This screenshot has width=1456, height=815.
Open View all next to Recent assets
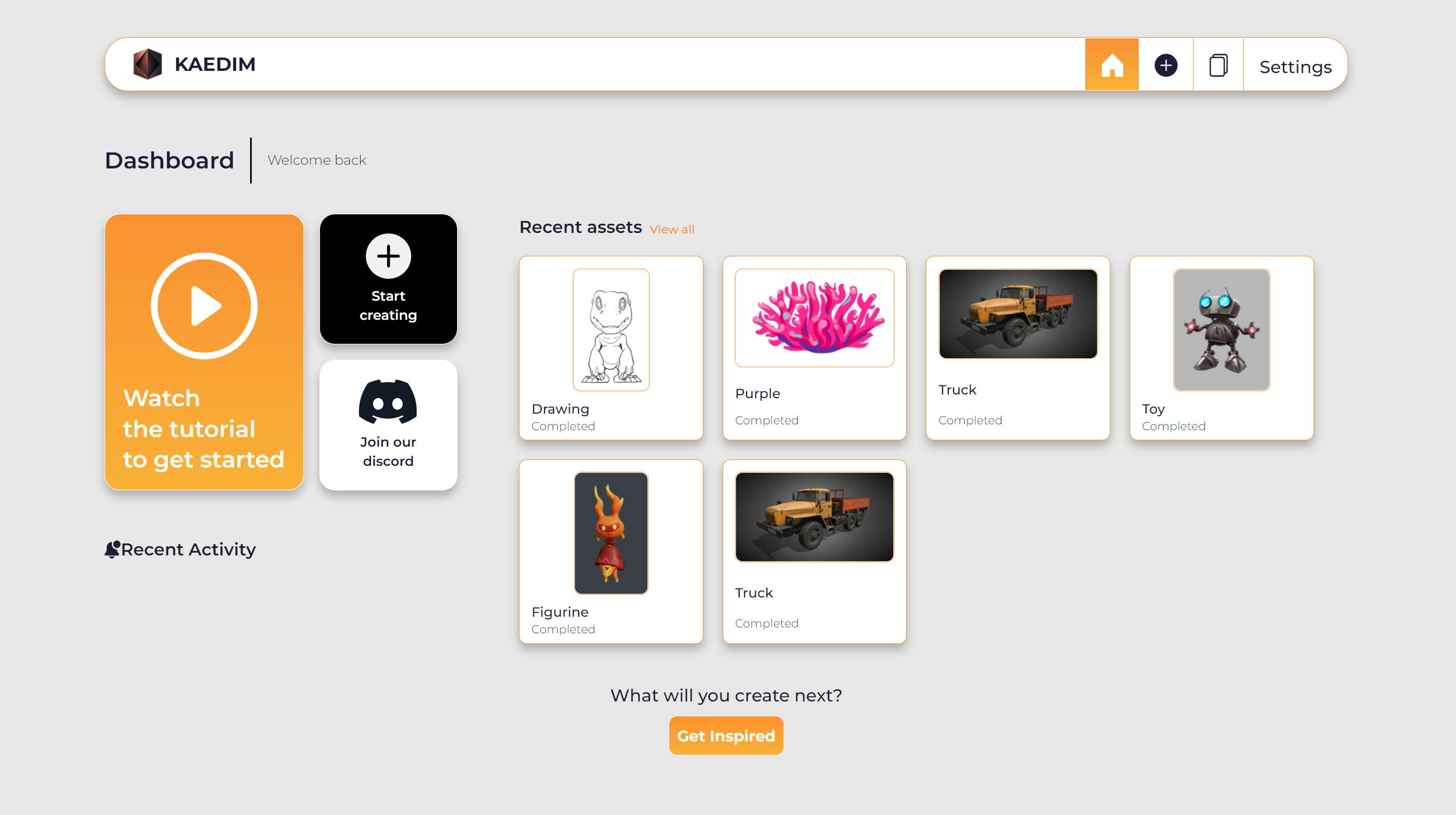coord(671,229)
